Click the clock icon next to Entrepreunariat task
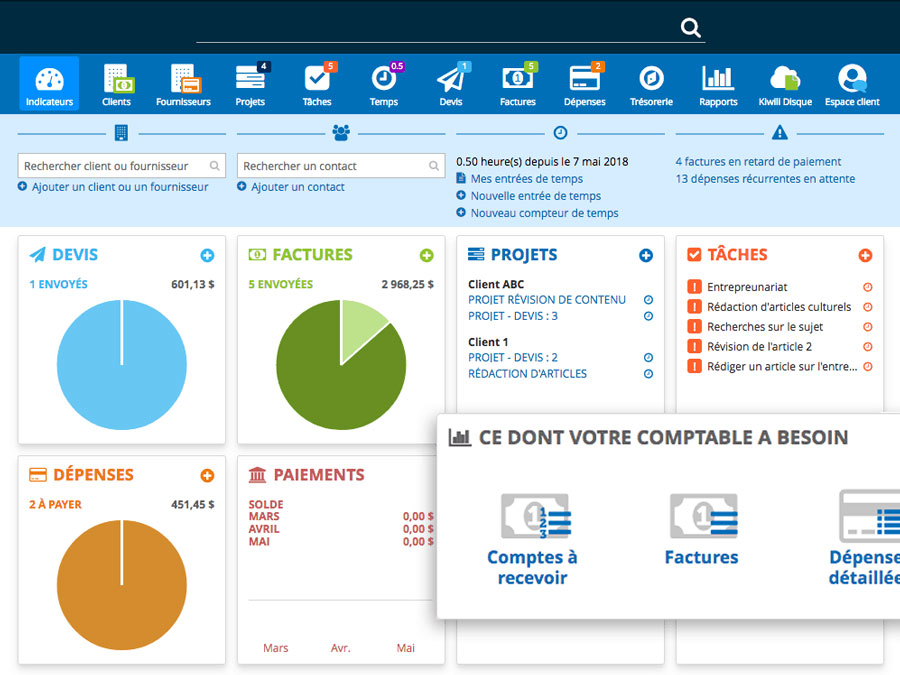The image size is (900, 675). pos(867,287)
